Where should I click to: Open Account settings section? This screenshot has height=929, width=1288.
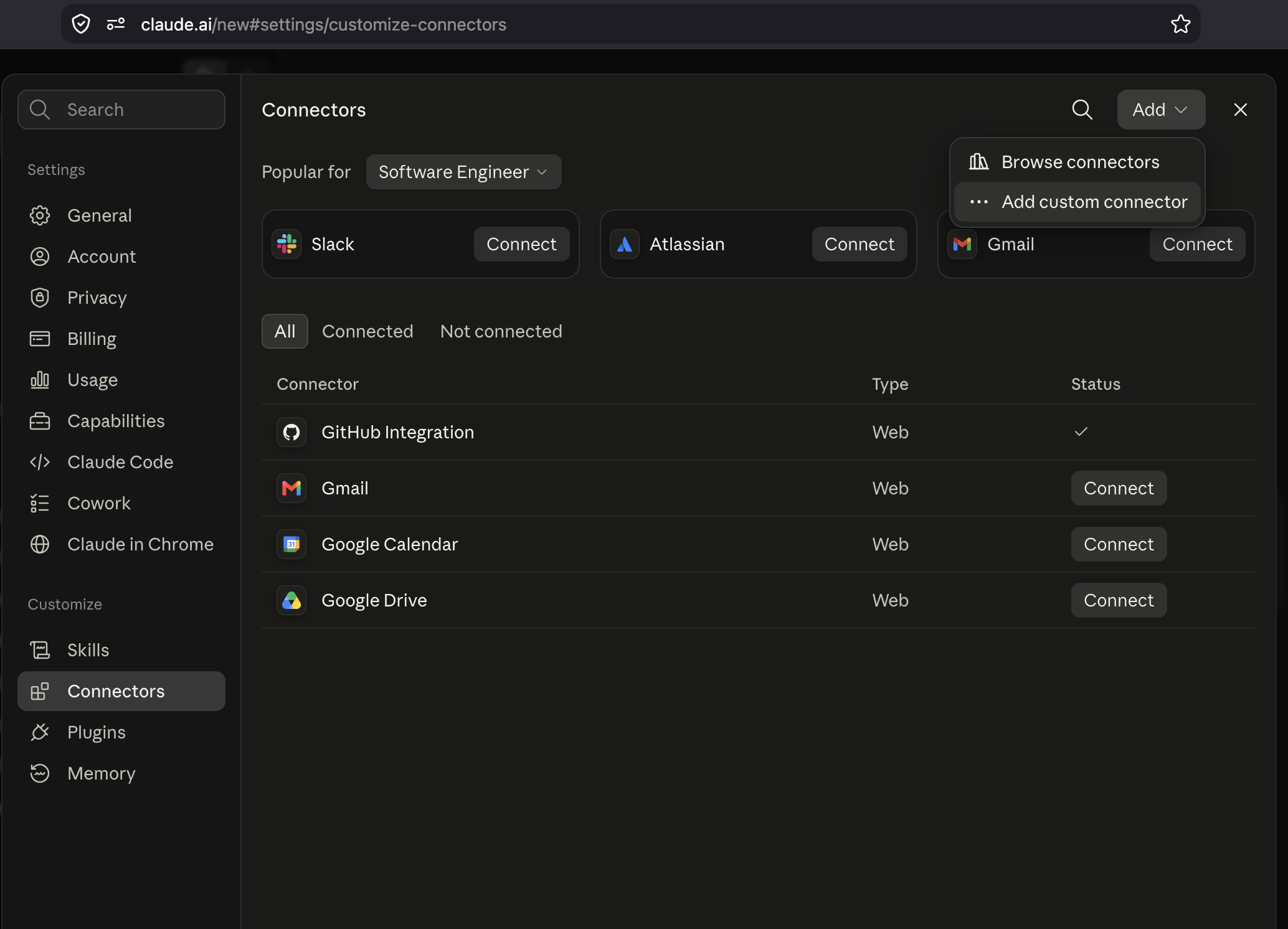point(121,257)
